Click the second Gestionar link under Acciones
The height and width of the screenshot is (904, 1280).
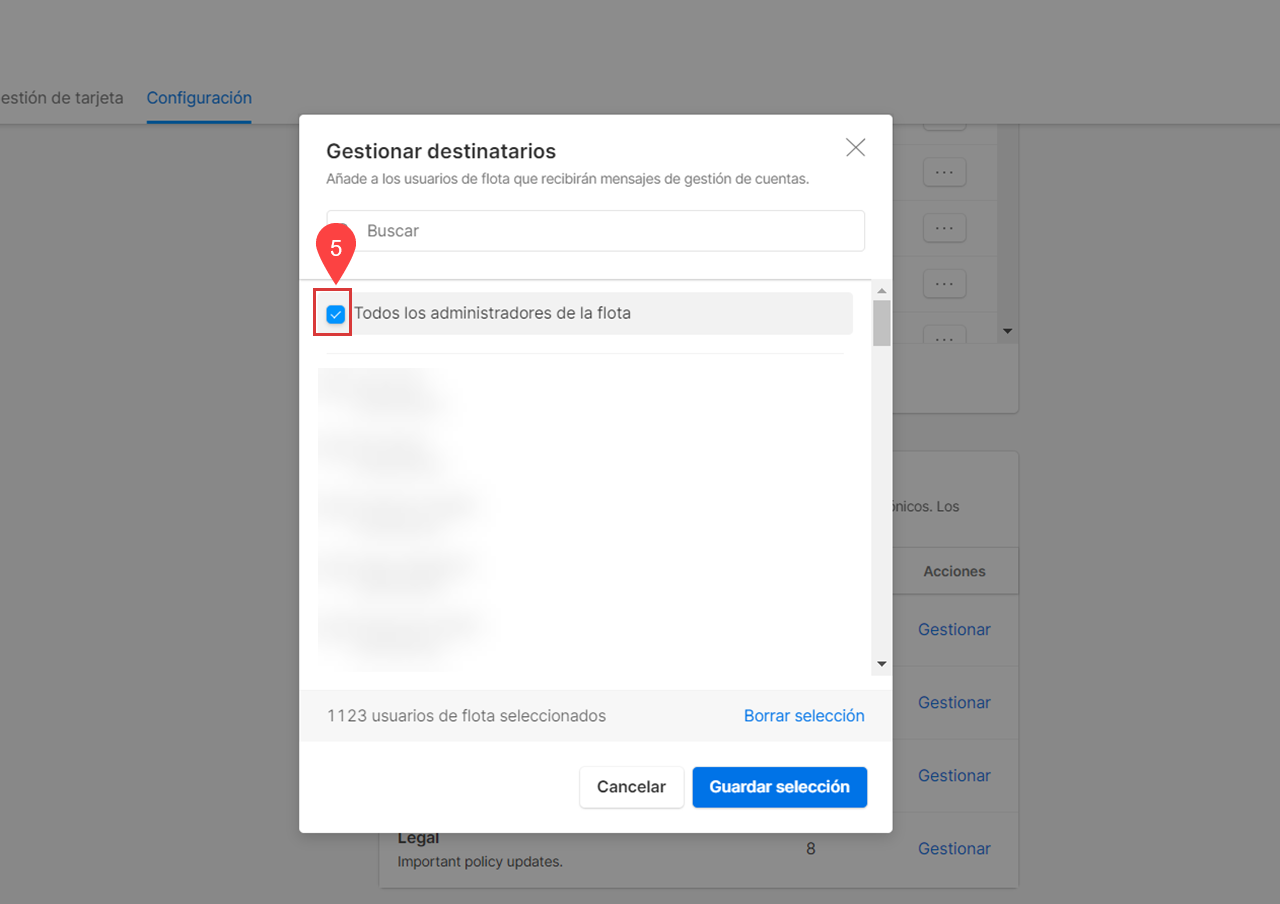coord(954,702)
